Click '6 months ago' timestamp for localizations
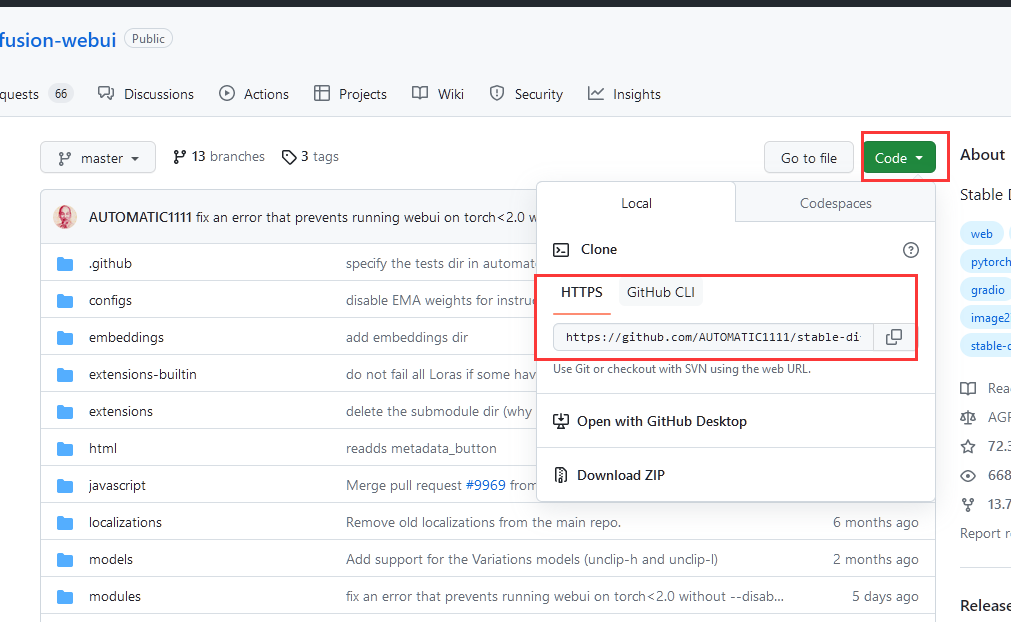This screenshot has width=1011, height=622. [876, 523]
